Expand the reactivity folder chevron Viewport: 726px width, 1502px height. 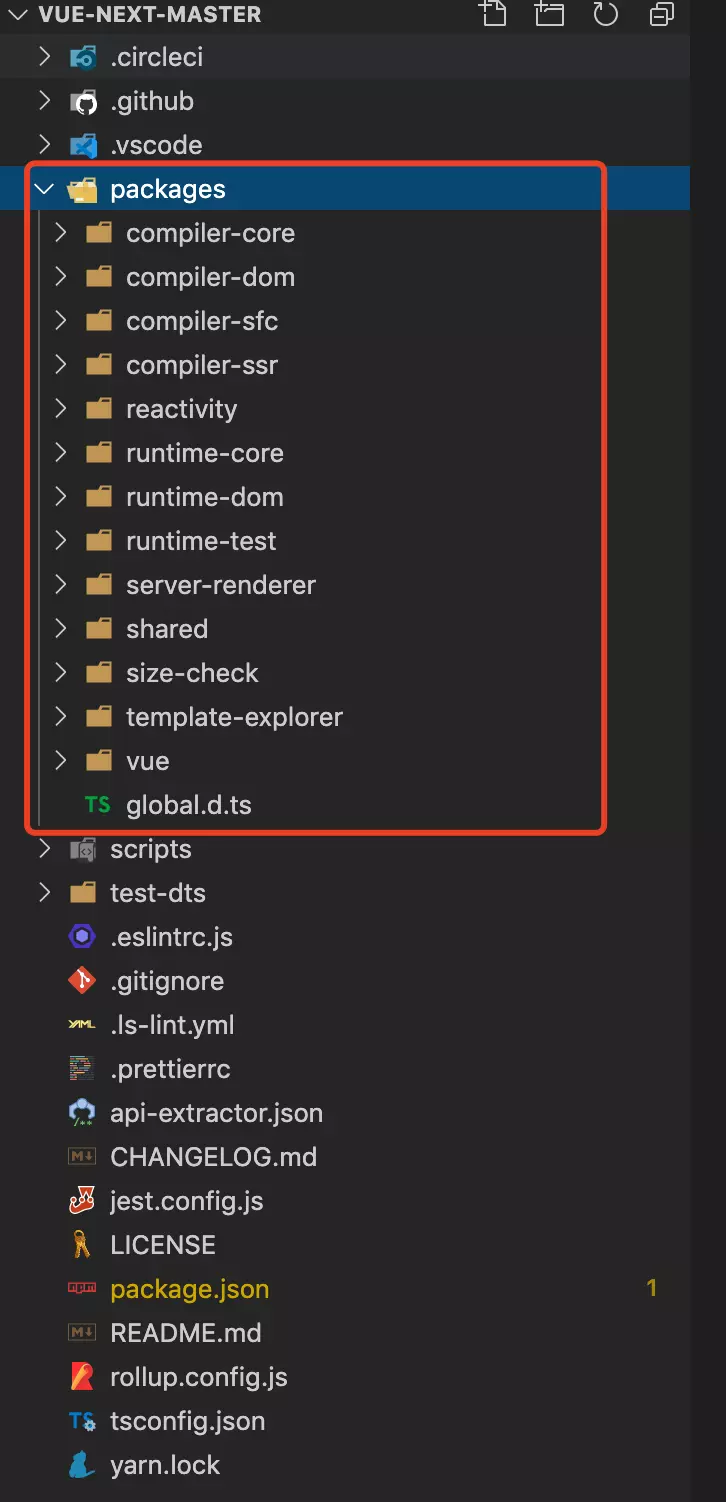point(61,409)
